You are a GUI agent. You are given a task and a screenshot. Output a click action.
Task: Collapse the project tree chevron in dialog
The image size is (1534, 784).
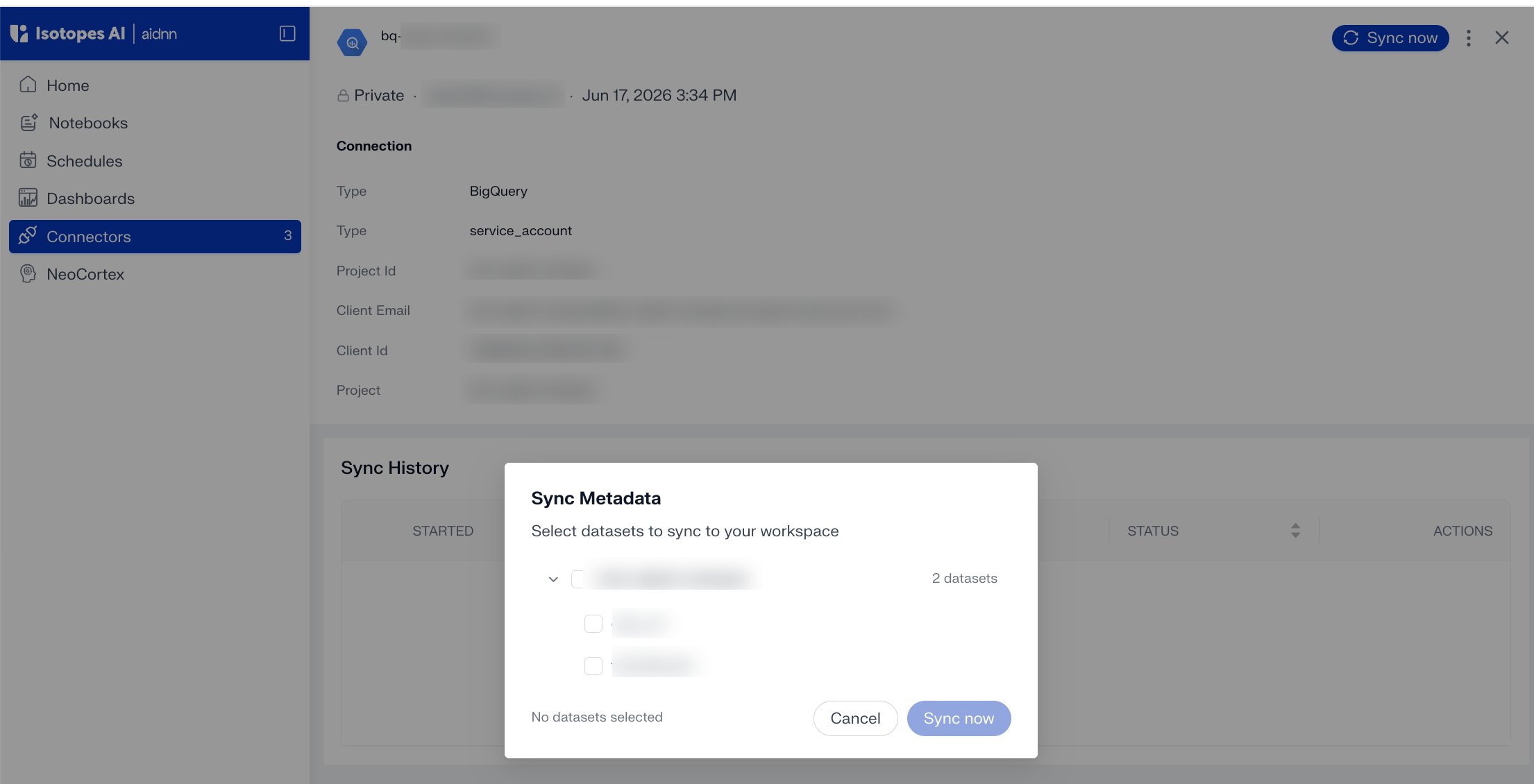pos(553,579)
